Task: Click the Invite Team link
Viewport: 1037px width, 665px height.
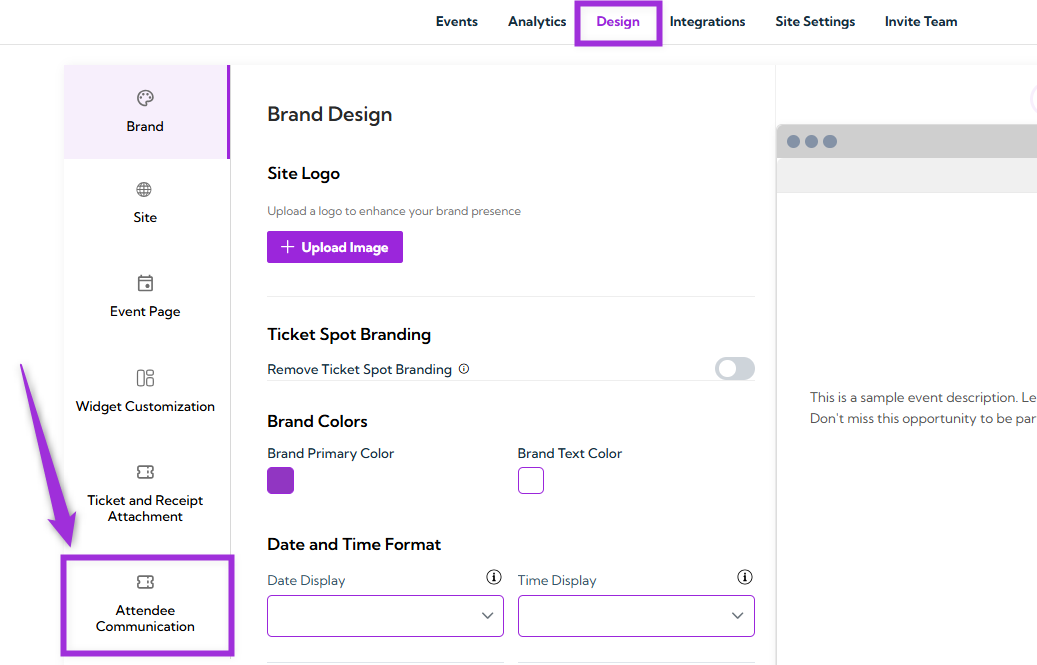Action: [921, 22]
